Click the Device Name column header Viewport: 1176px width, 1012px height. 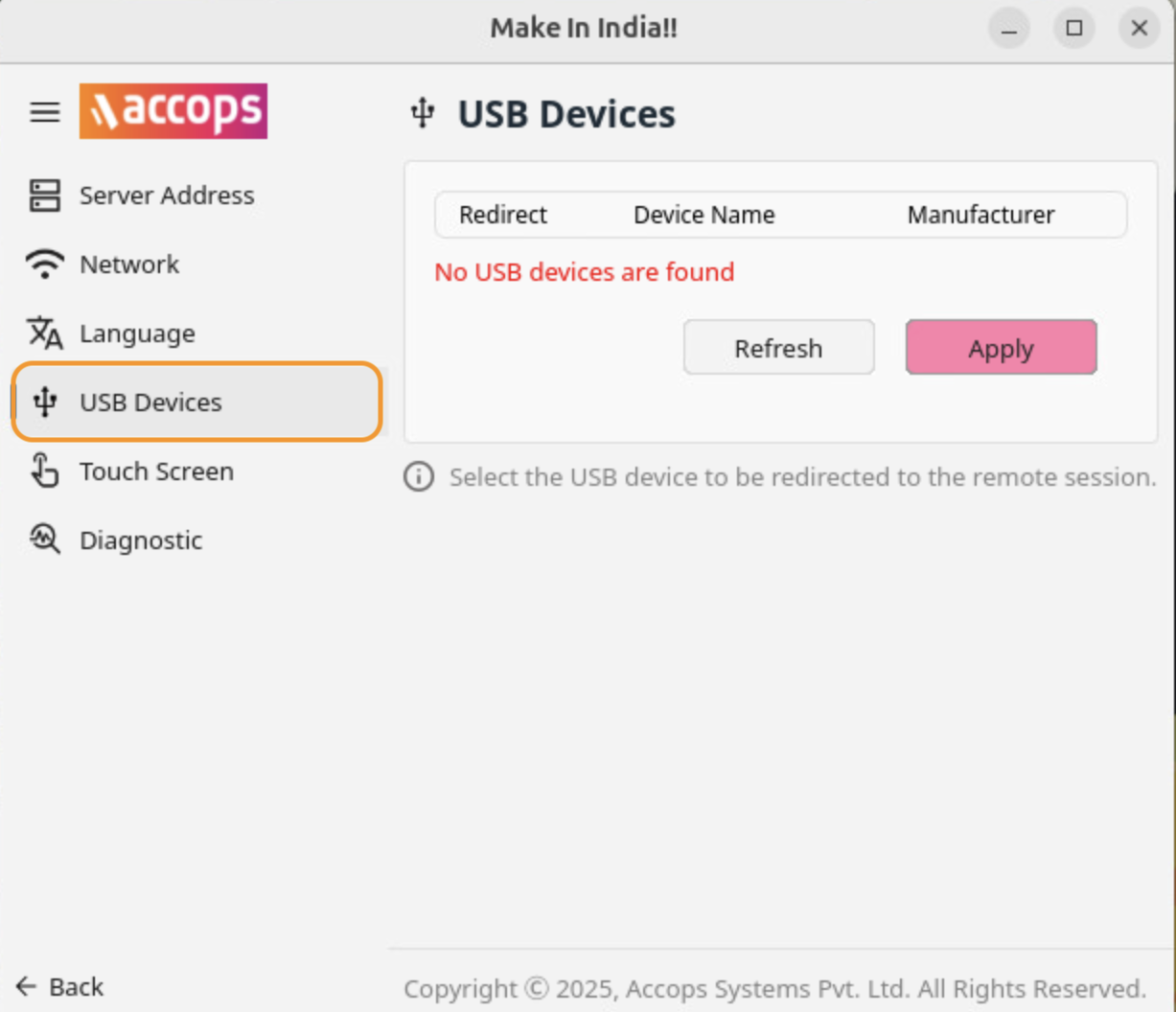pyautogui.click(x=703, y=215)
